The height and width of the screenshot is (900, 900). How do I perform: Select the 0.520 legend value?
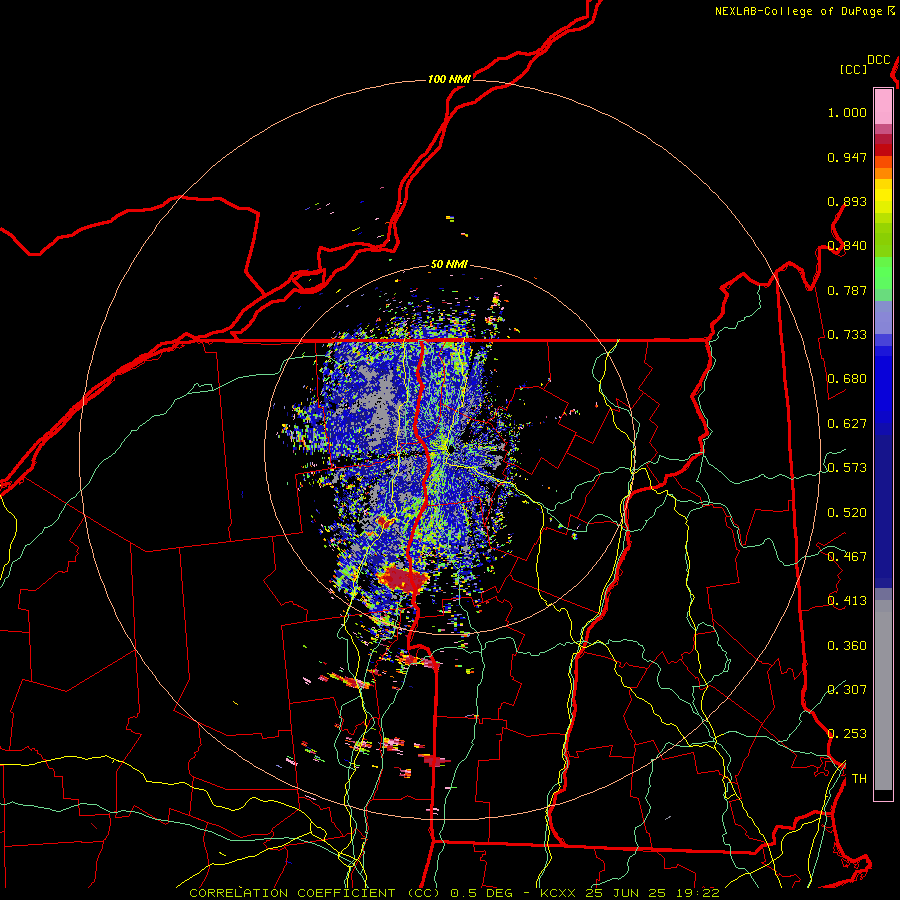(847, 513)
